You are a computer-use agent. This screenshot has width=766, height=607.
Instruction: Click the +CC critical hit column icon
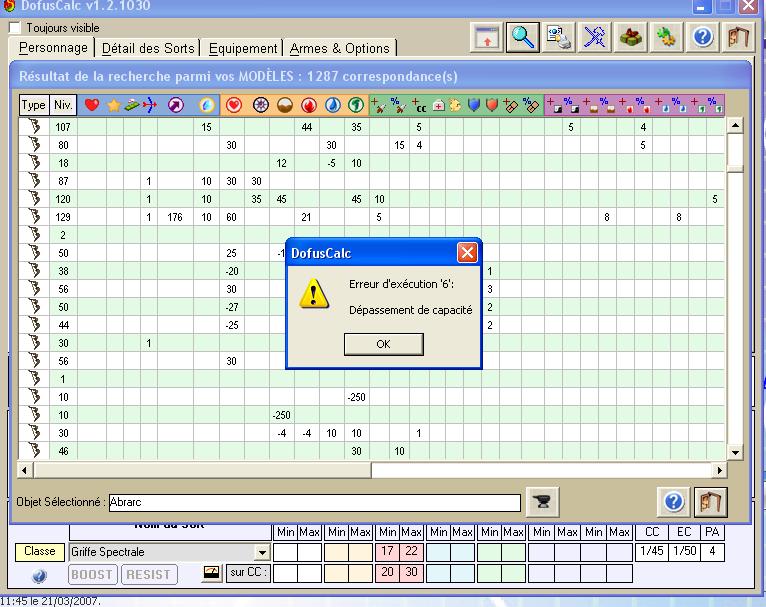click(419, 105)
